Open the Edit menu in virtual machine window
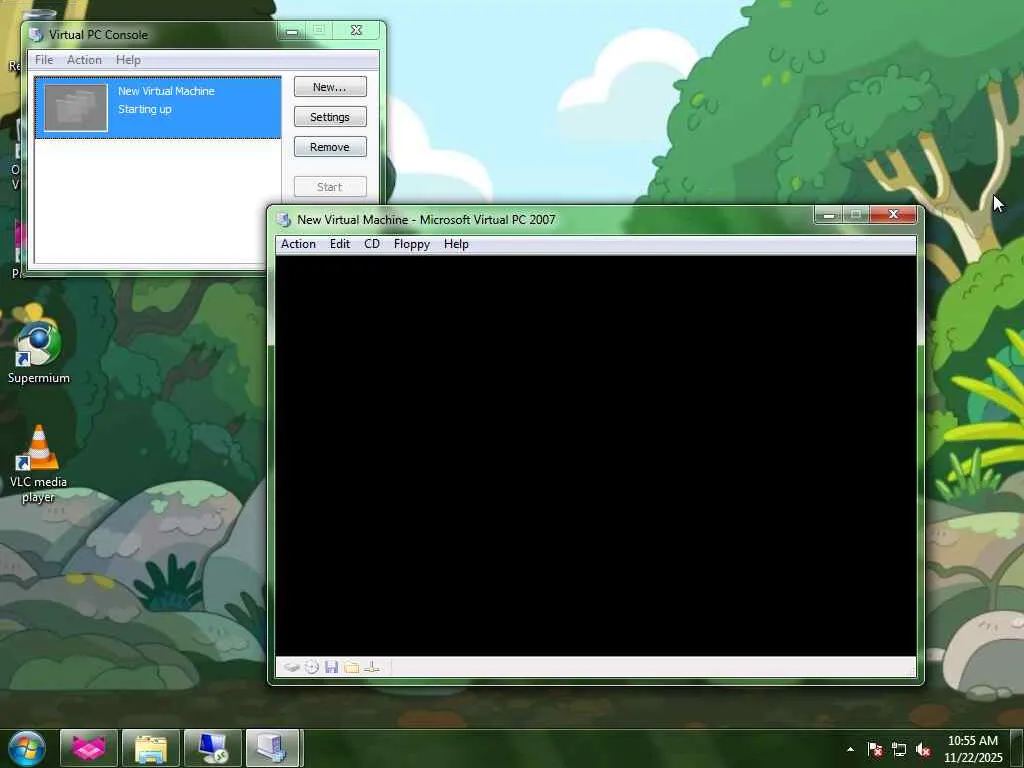 click(x=340, y=244)
